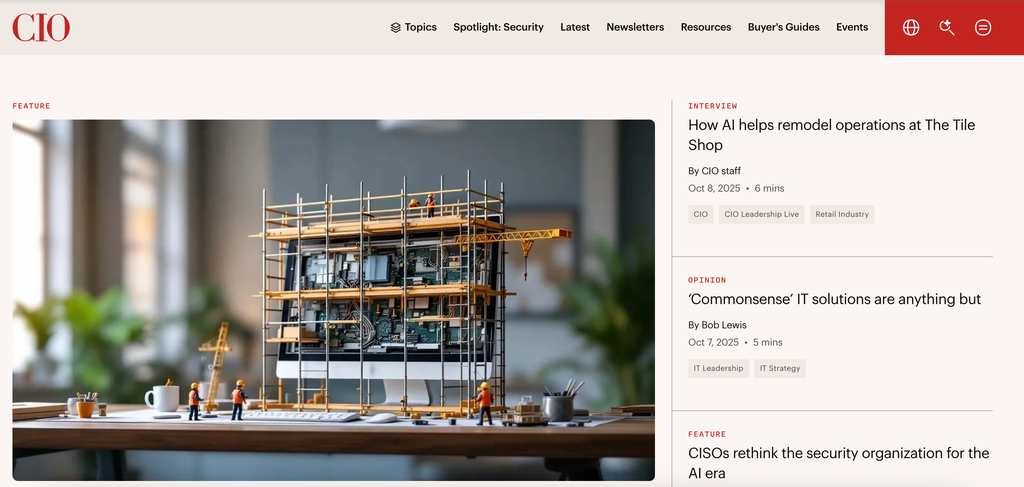Select Resources from the top navigation

point(706,27)
